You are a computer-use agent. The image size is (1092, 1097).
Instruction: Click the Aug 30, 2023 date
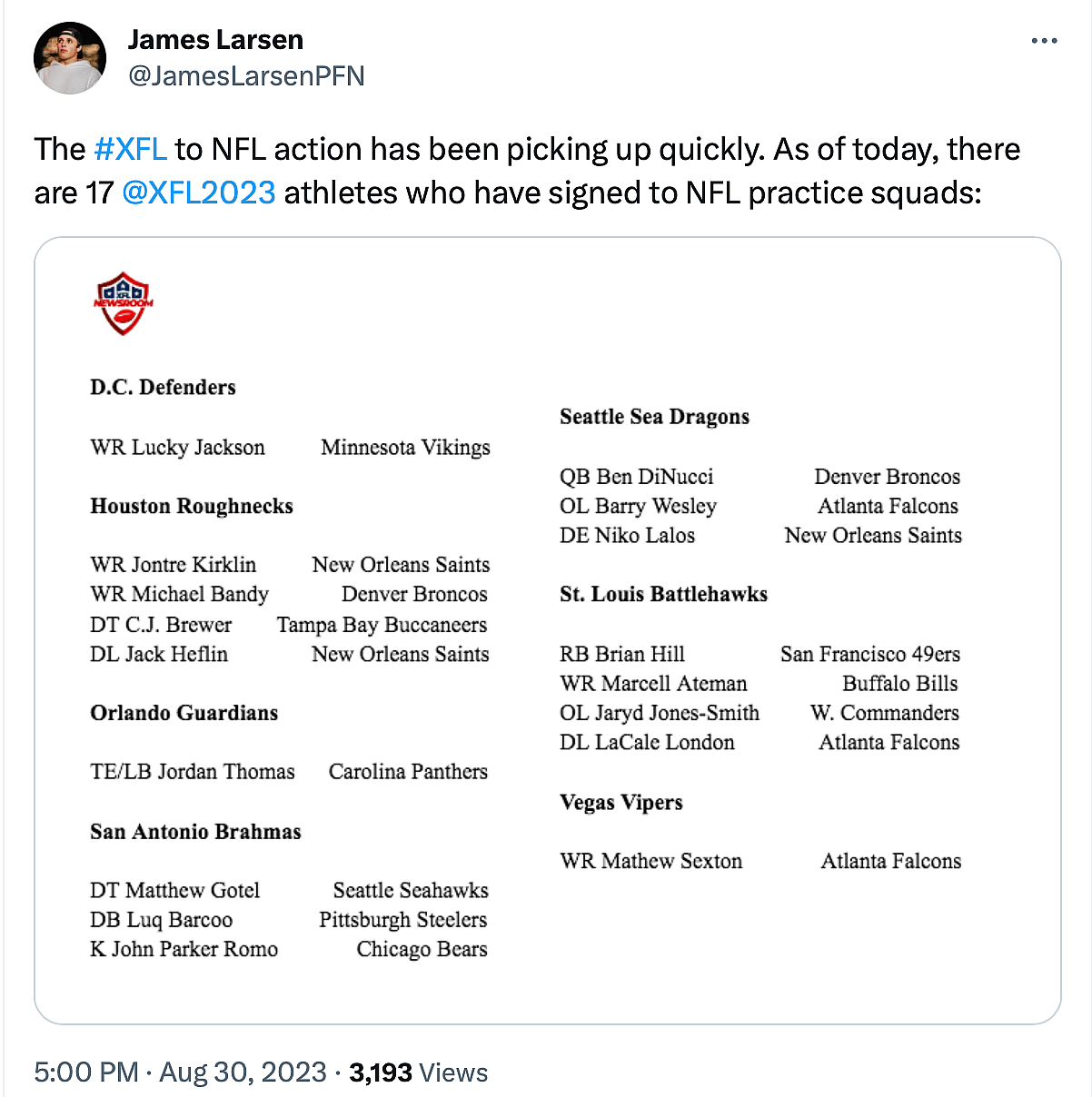[243, 1072]
